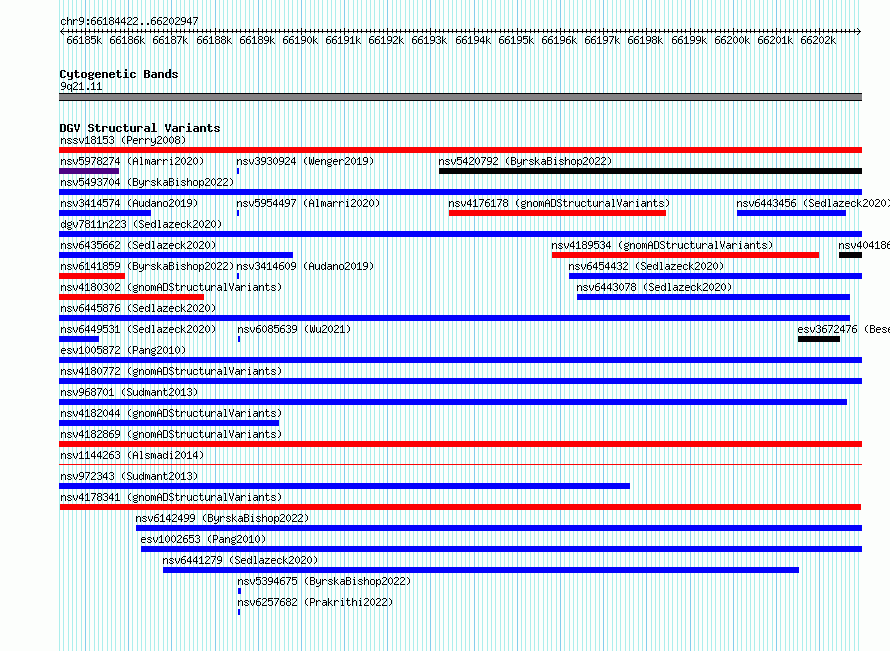Select the blue nsv4182044 gnomAD variant bar
The height and width of the screenshot is (651, 890).
169,423
